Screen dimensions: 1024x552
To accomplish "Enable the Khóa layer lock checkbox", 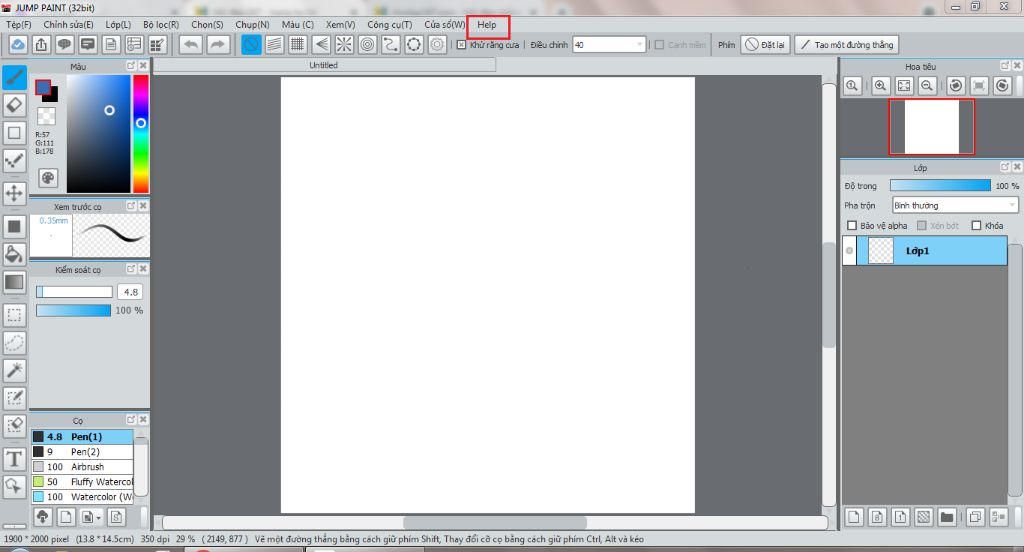I will click(x=976, y=225).
